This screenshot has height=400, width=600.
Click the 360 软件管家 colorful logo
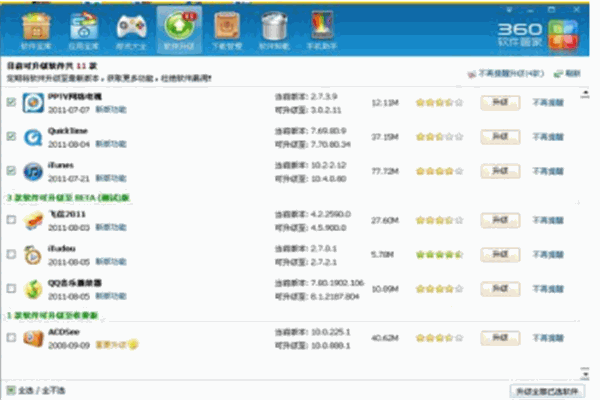563,36
